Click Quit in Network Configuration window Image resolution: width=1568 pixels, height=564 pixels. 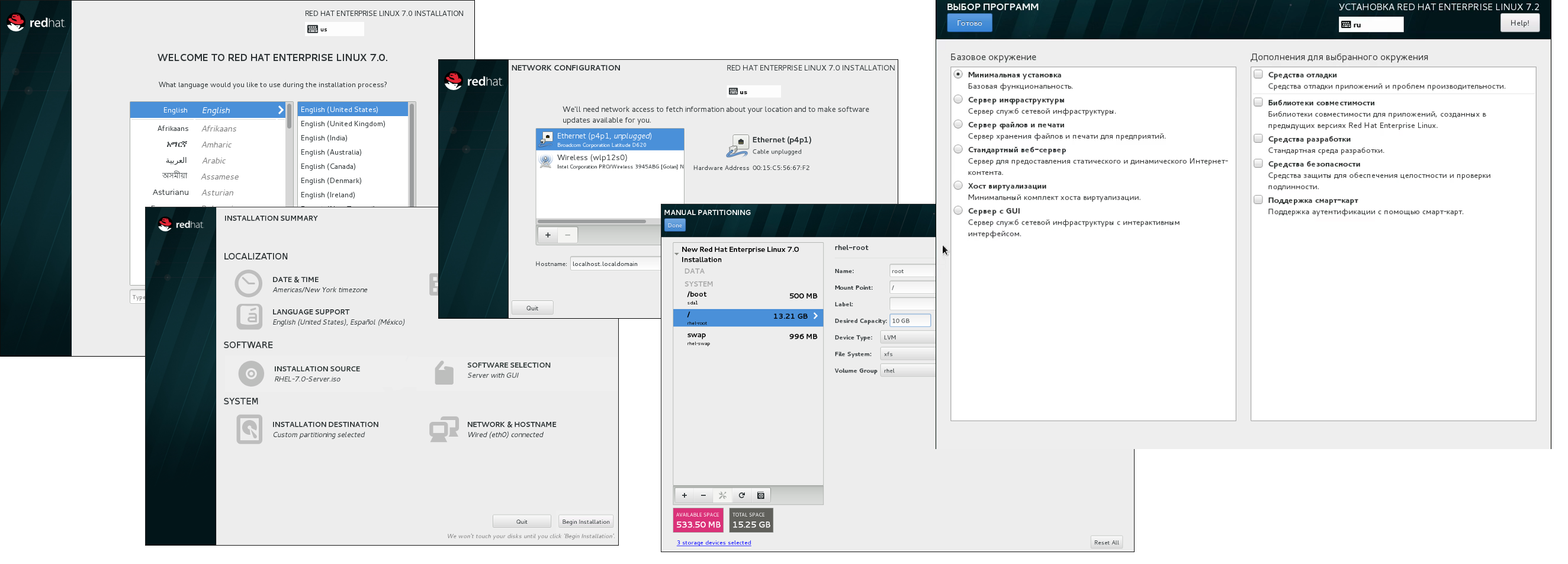click(532, 308)
